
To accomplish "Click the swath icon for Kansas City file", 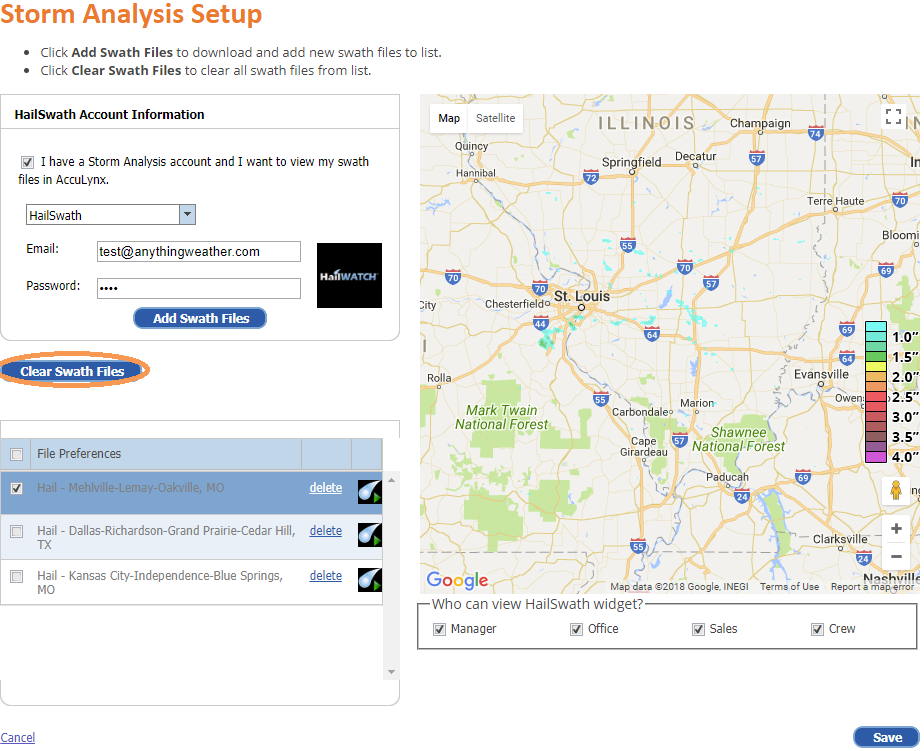I will point(369,579).
